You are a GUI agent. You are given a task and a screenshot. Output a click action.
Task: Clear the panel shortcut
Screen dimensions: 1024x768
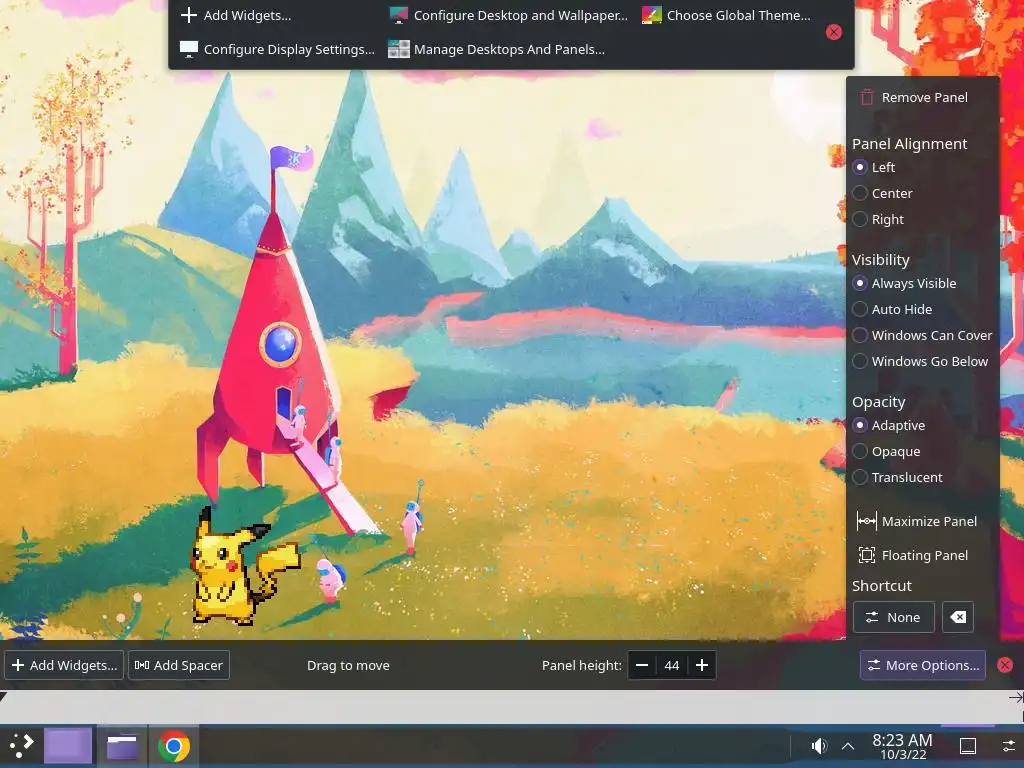(958, 617)
